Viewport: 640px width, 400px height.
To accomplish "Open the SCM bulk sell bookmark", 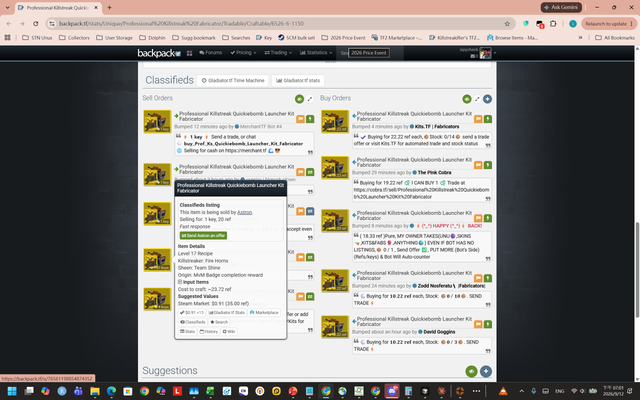I will pos(296,38).
